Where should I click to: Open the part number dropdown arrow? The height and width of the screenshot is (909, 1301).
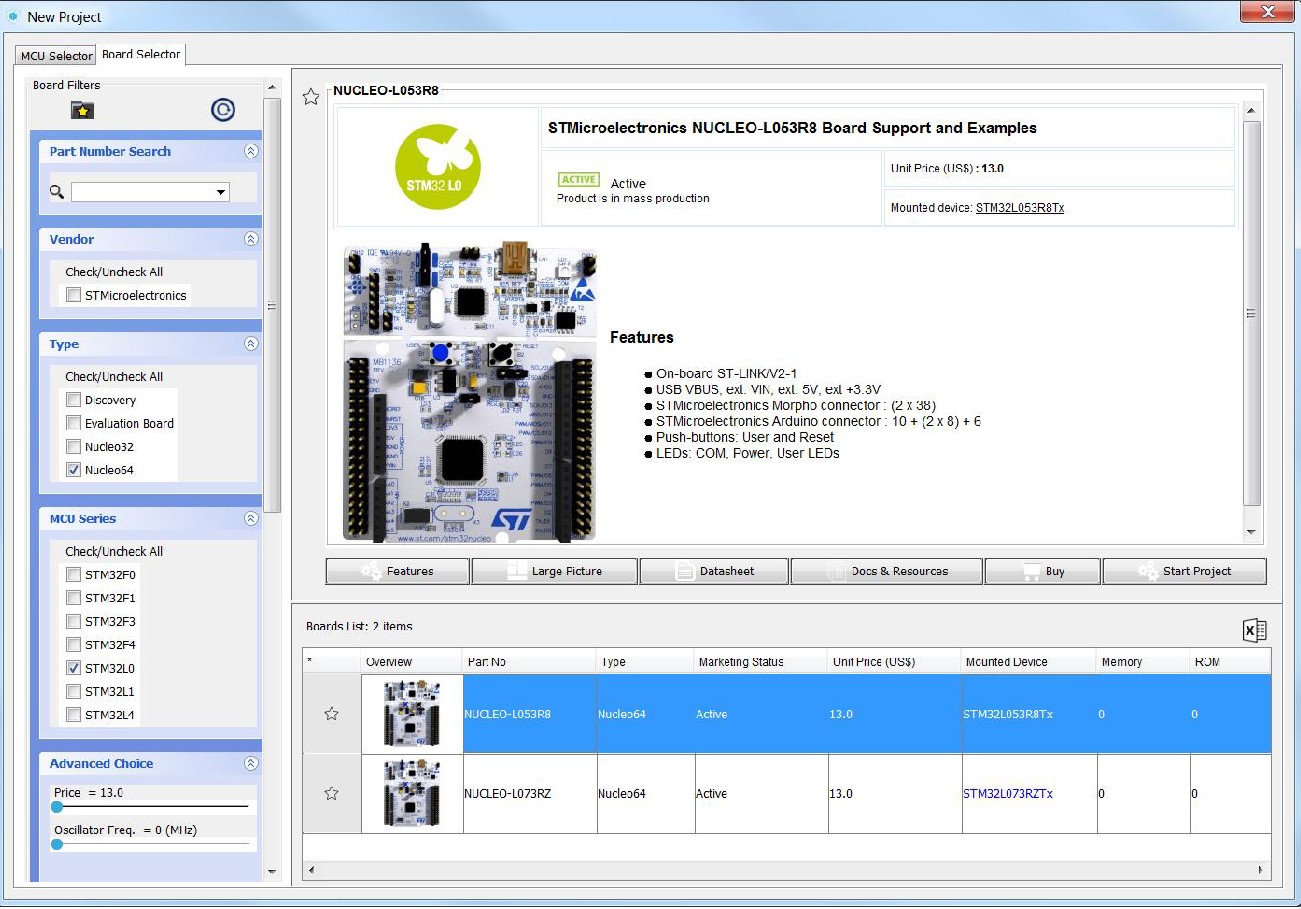click(x=221, y=192)
